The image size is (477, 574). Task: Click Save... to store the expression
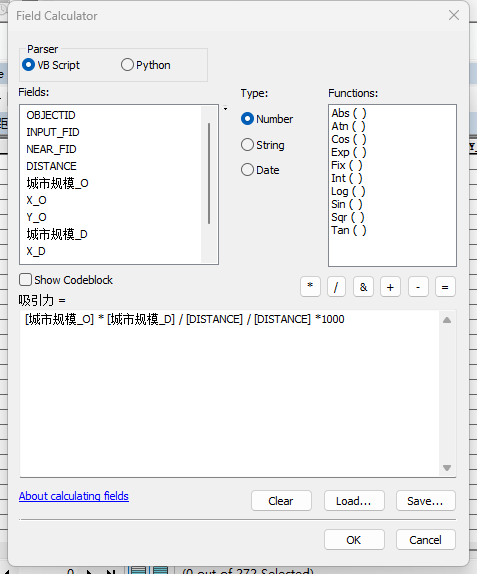point(426,501)
